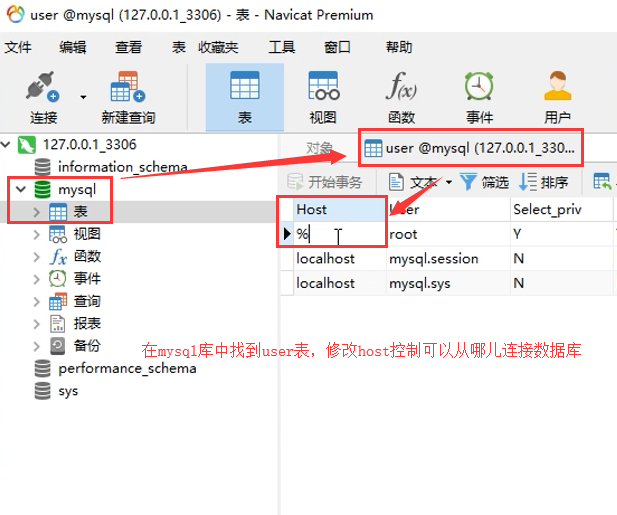Open the 连接 dropdown arrow
This screenshot has height=515, width=617.
point(83,97)
